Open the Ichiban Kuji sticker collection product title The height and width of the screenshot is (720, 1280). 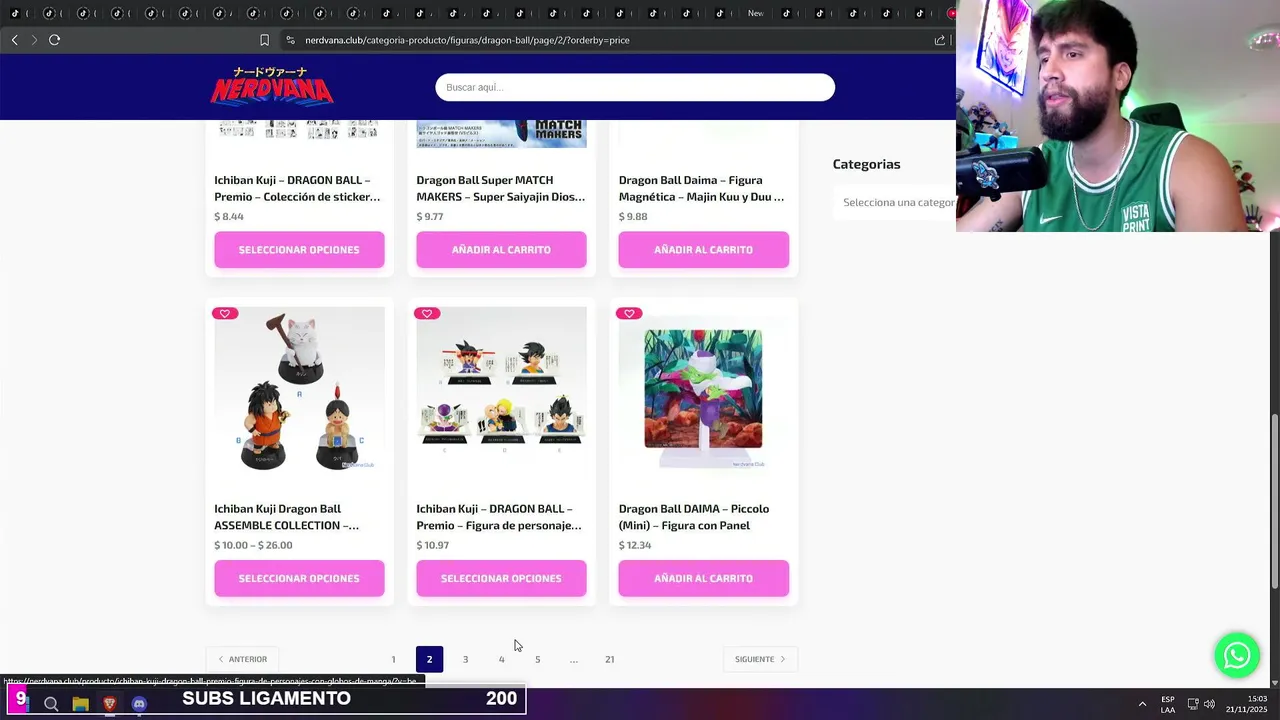point(297,188)
